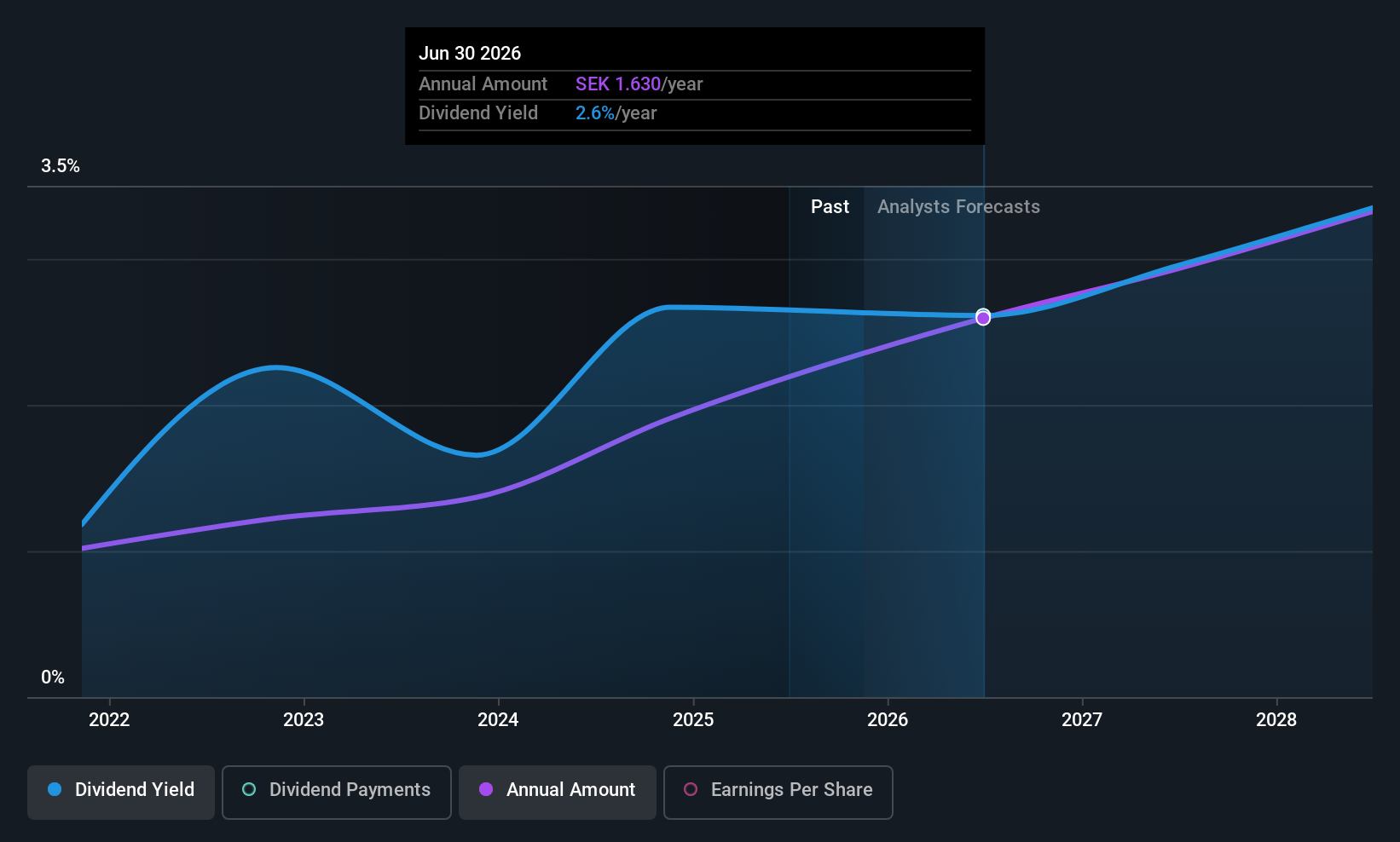Click the Jun 30 2026 tooltip heading

pyautogui.click(x=470, y=54)
